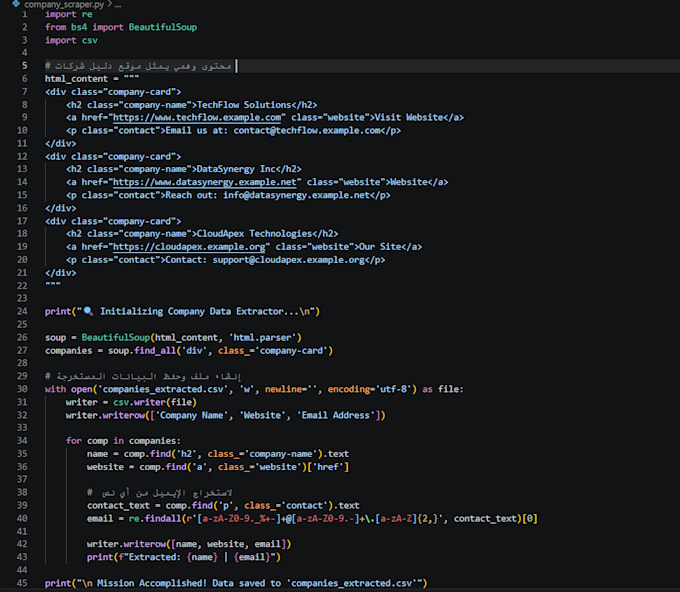Click the Python file icon in breadcrumb
Viewport: 680px width, 592px height.
tap(16, 4)
